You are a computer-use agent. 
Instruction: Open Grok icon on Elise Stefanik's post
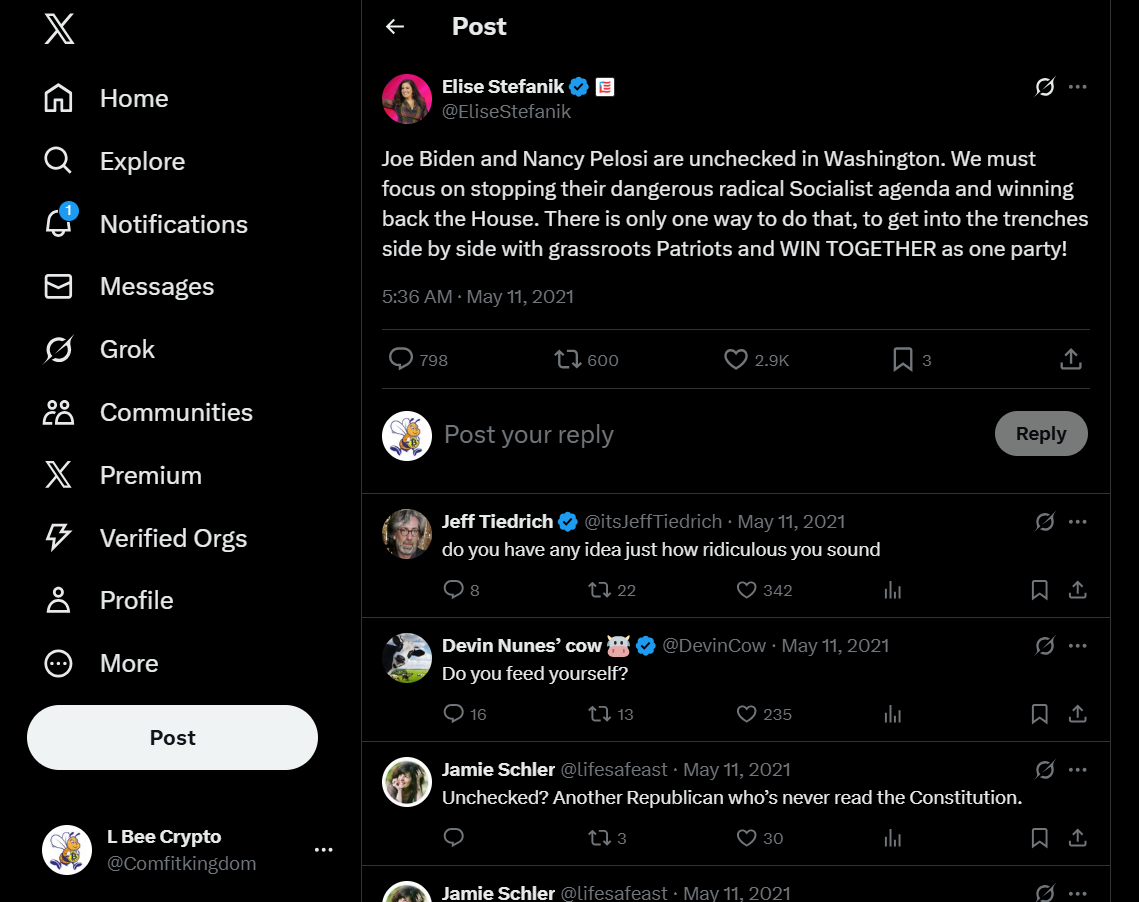coord(1045,87)
